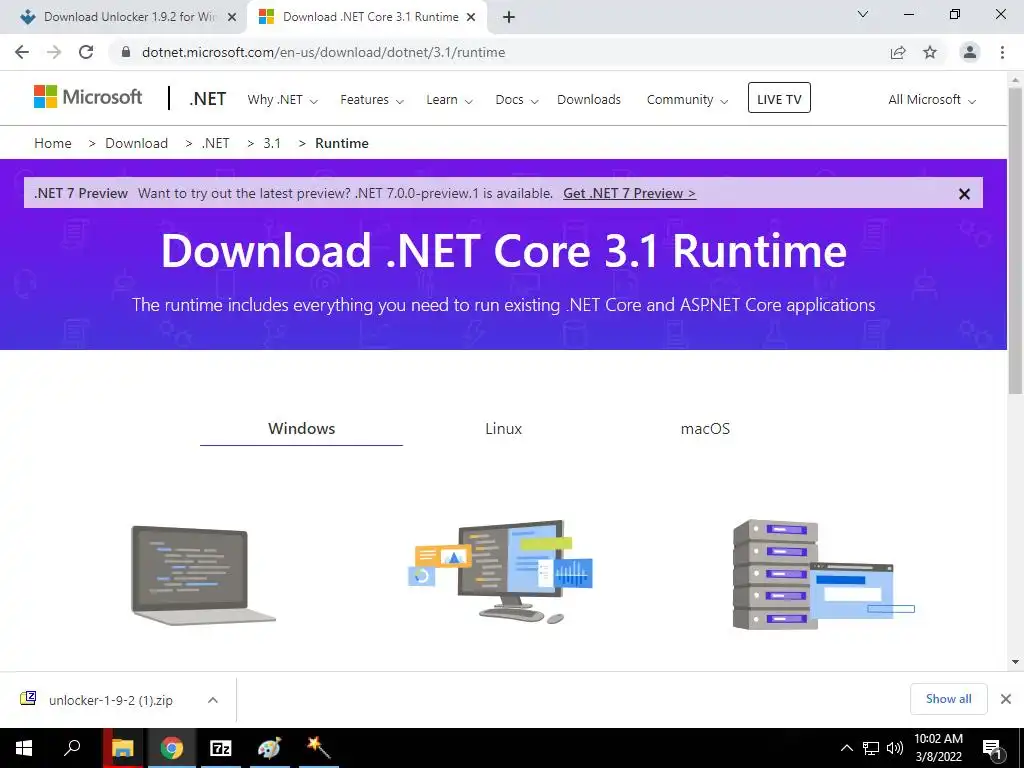Select the Windows tab
Image resolution: width=1024 pixels, height=768 pixels.
301,429
